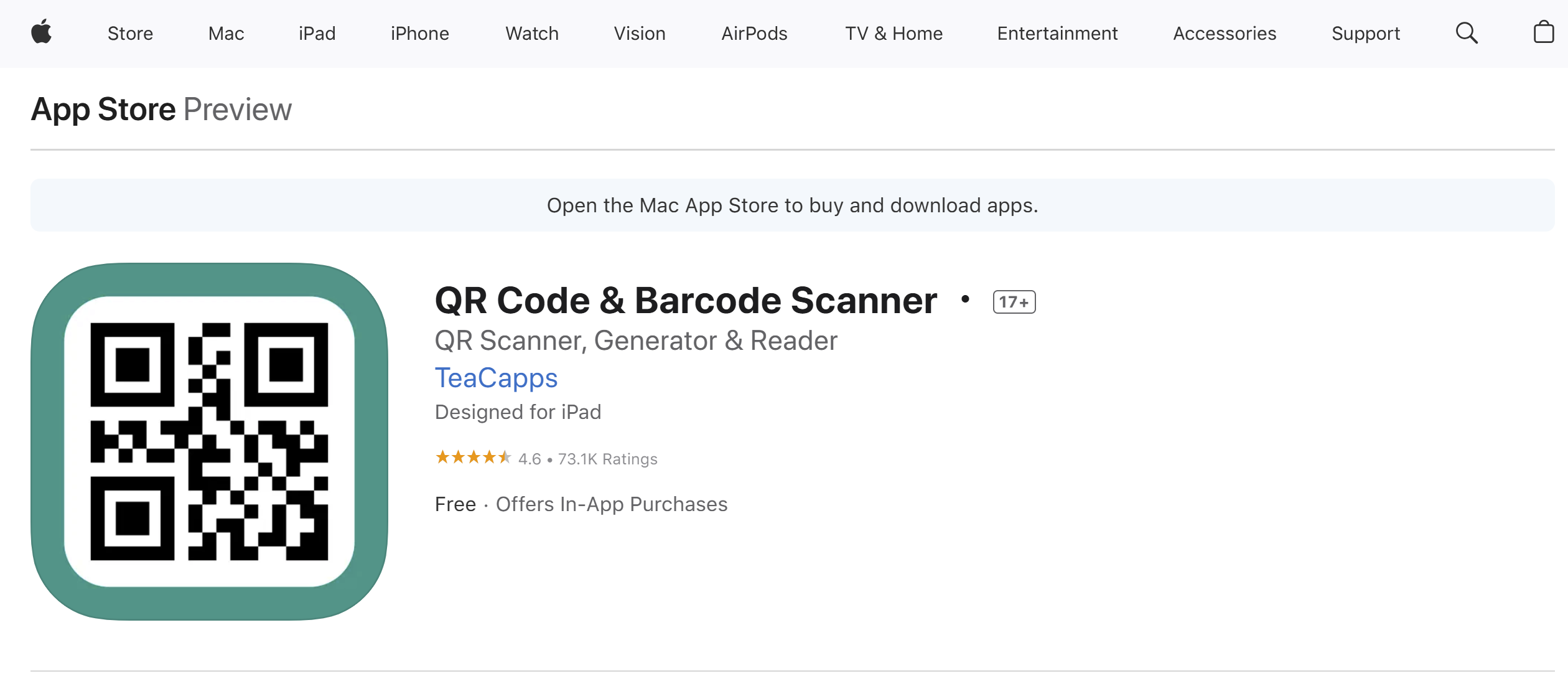Click the QR Code Scanner app icon
Image resolution: width=1568 pixels, height=686 pixels.
pyautogui.click(x=210, y=441)
